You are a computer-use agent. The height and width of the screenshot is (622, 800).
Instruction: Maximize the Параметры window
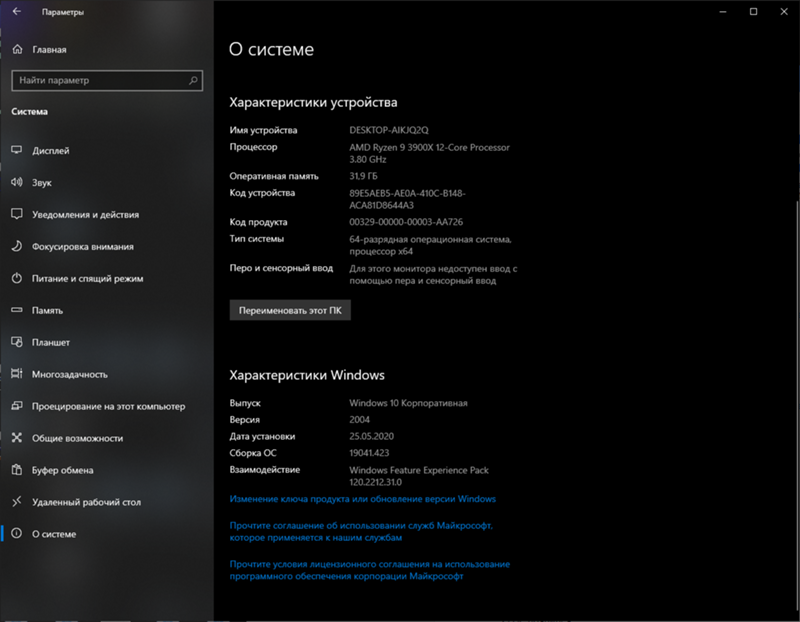point(754,11)
